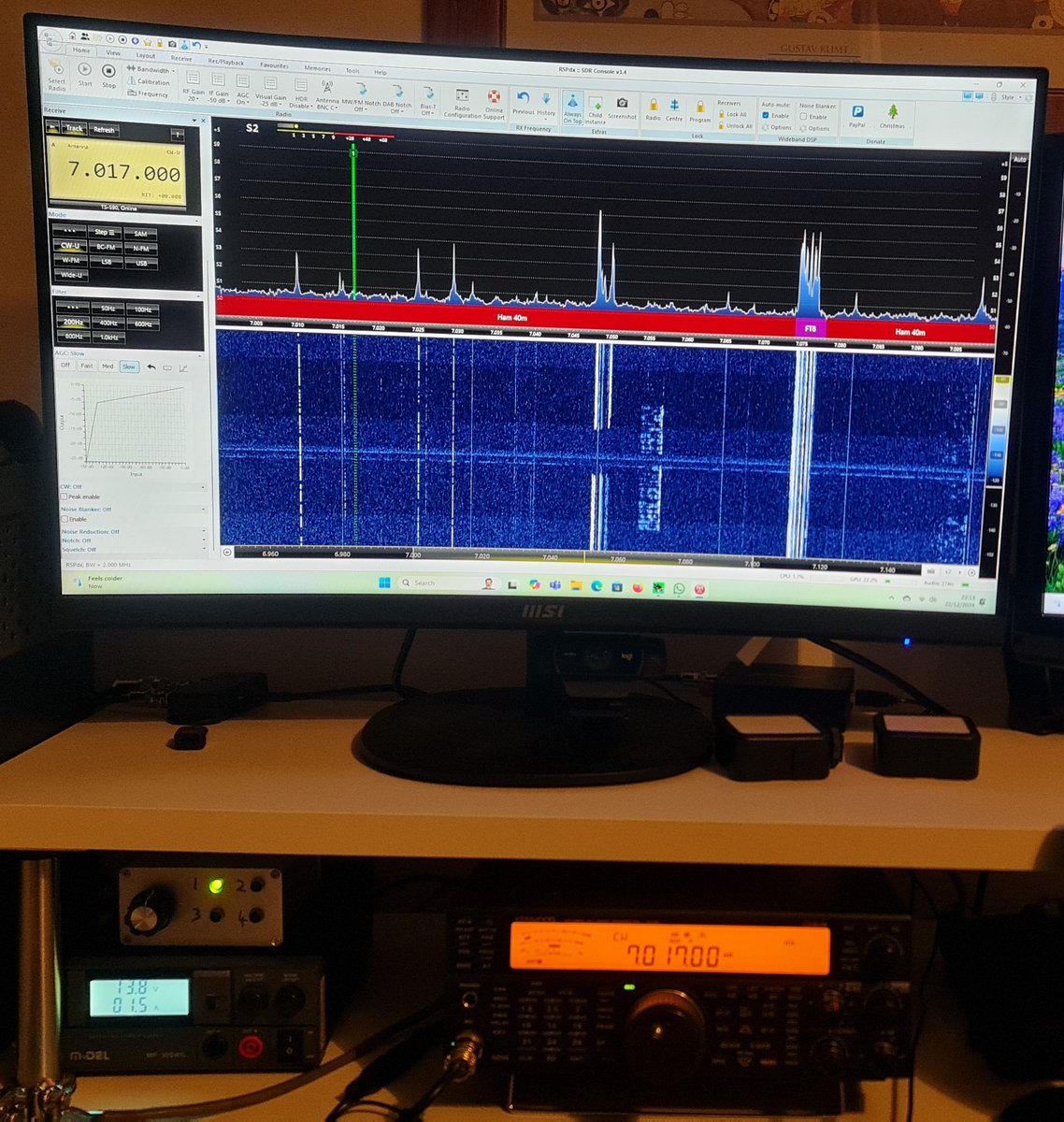
Task: Switch to the Home ribbon tab
Action: (81, 50)
